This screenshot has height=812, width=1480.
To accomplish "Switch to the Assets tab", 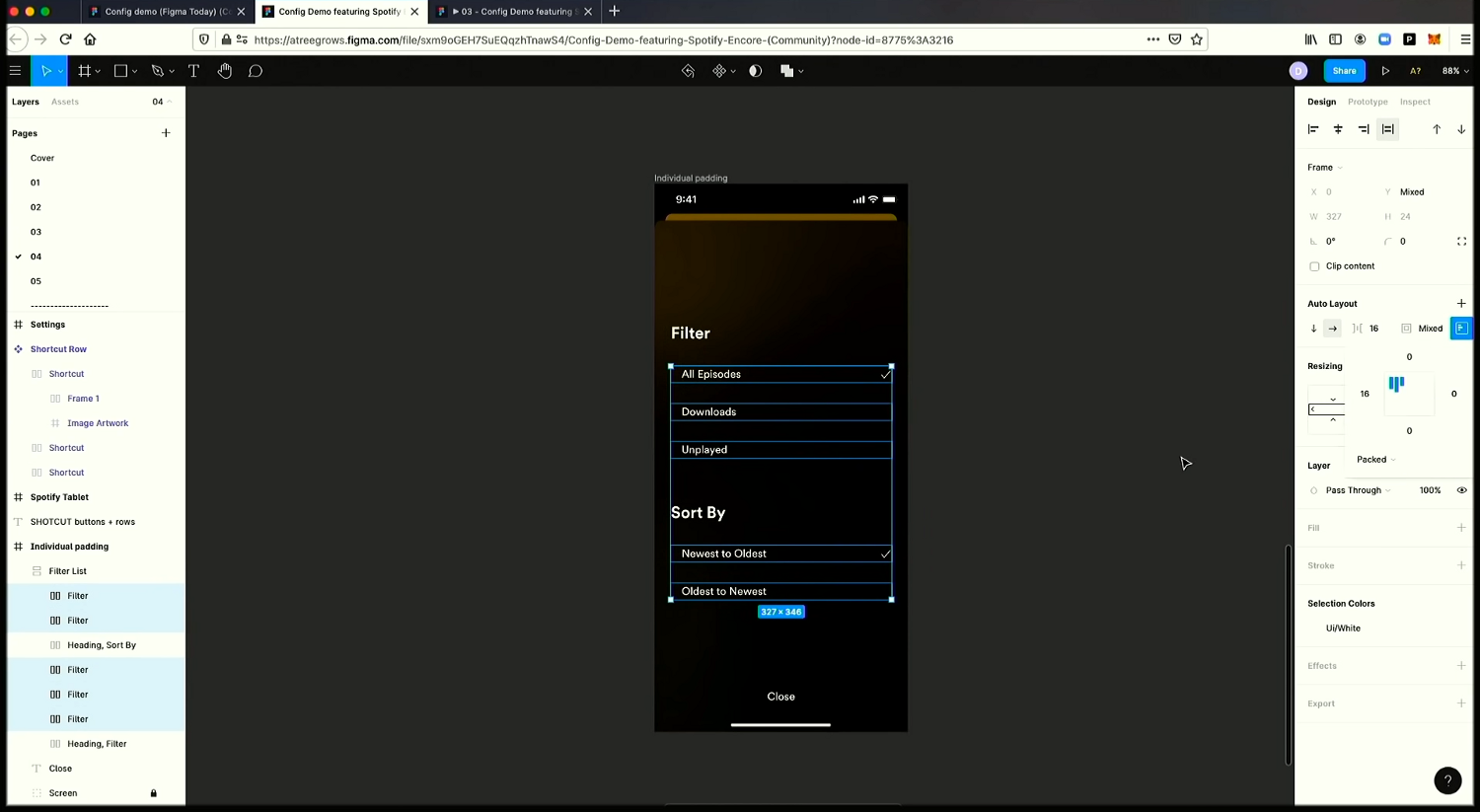I will pyautogui.click(x=65, y=102).
